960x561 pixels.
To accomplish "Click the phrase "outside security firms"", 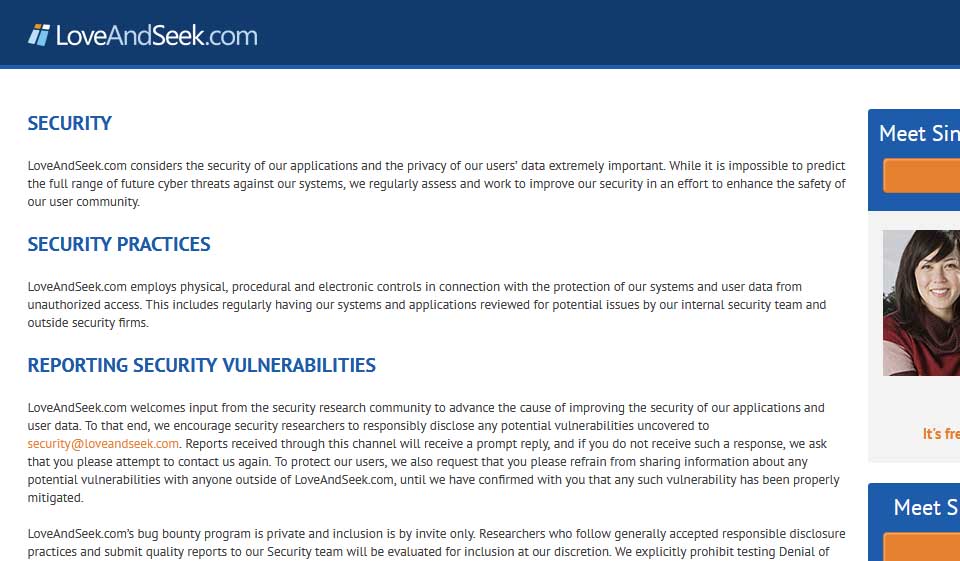I will click(x=87, y=323).
